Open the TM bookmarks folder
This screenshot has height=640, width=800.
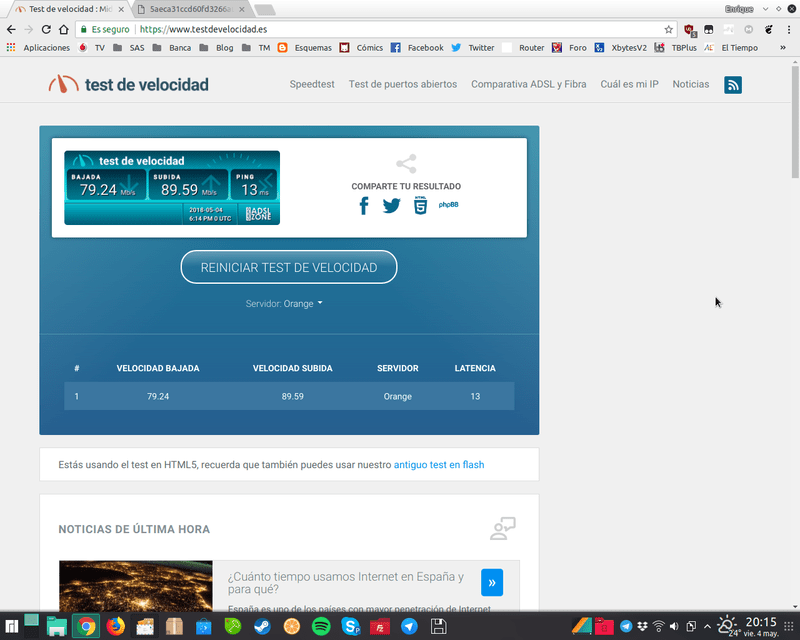[x=256, y=47]
